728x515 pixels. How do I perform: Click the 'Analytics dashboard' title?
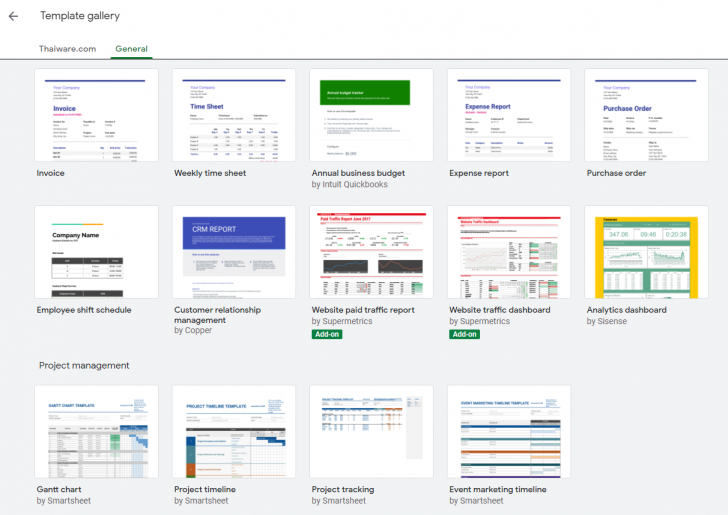click(626, 310)
